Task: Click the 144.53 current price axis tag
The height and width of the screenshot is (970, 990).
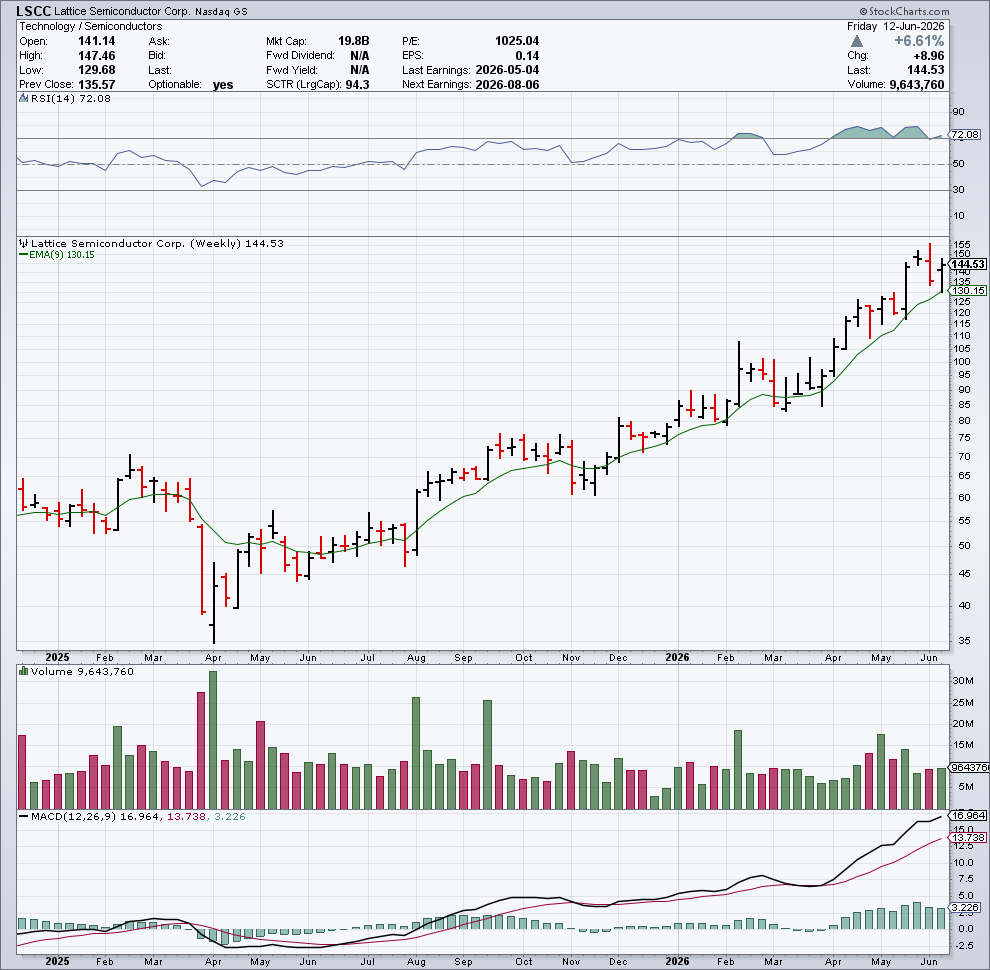Action: (968, 264)
